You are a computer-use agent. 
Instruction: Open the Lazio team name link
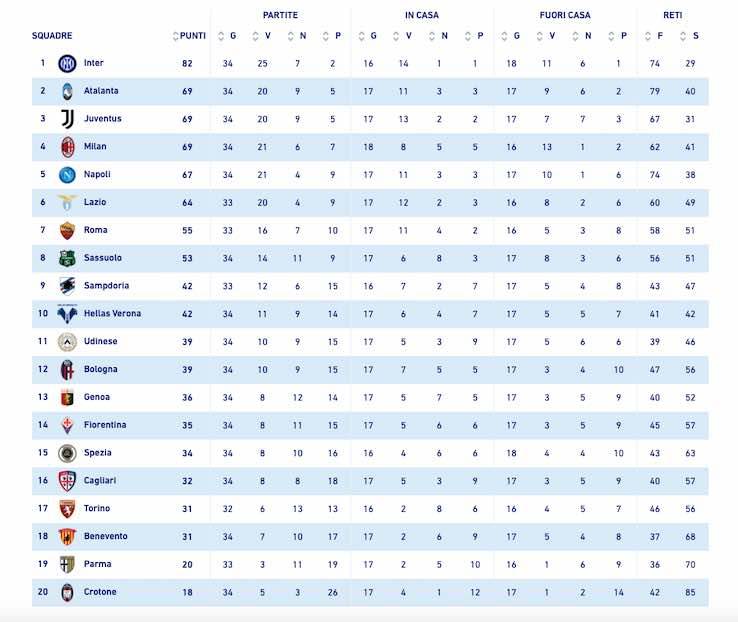pyautogui.click(x=95, y=202)
